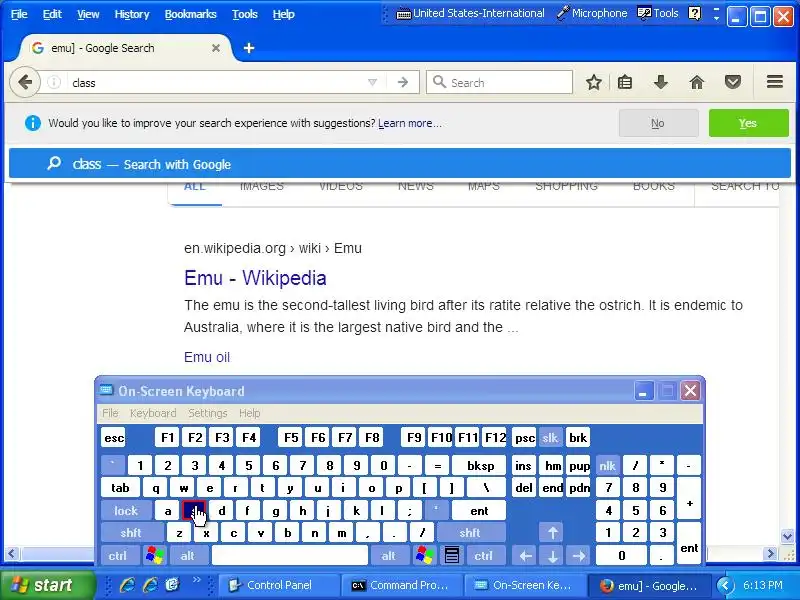Open the Downloads arrow icon
The width and height of the screenshot is (800, 600).
click(x=661, y=82)
